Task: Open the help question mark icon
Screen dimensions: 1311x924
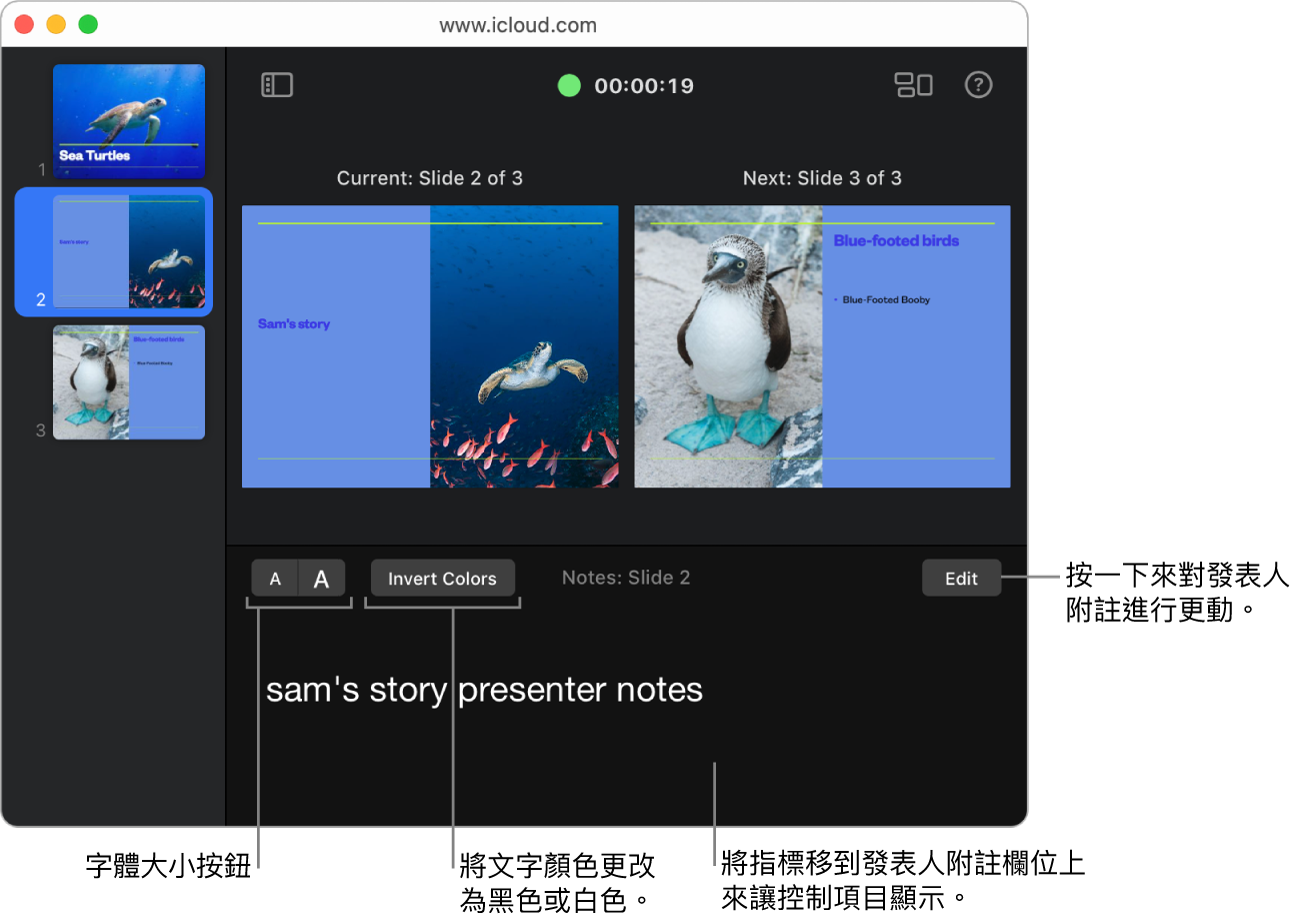Action: pyautogui.click(x=978, y=85)
